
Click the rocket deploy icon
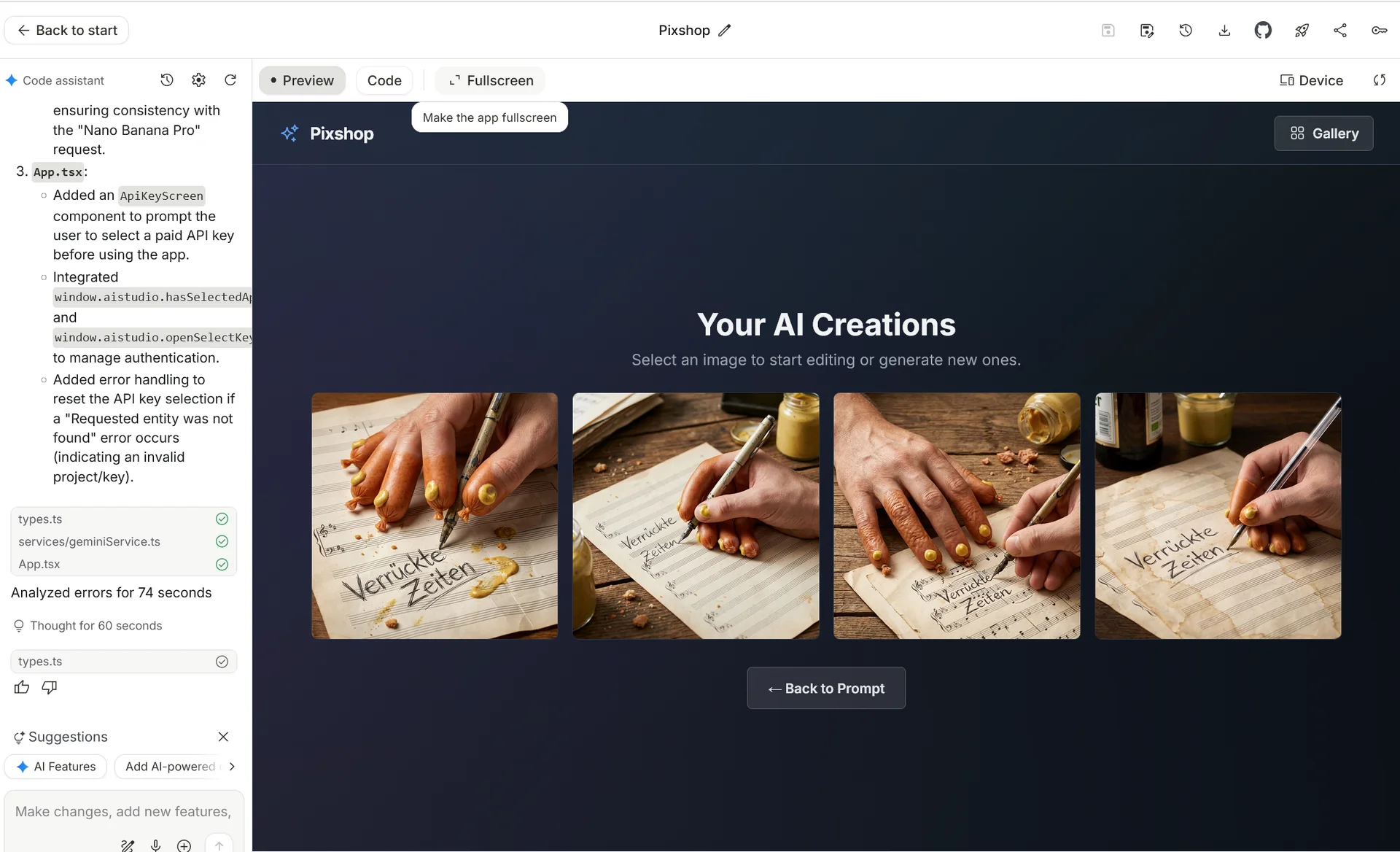[1302, 30]
